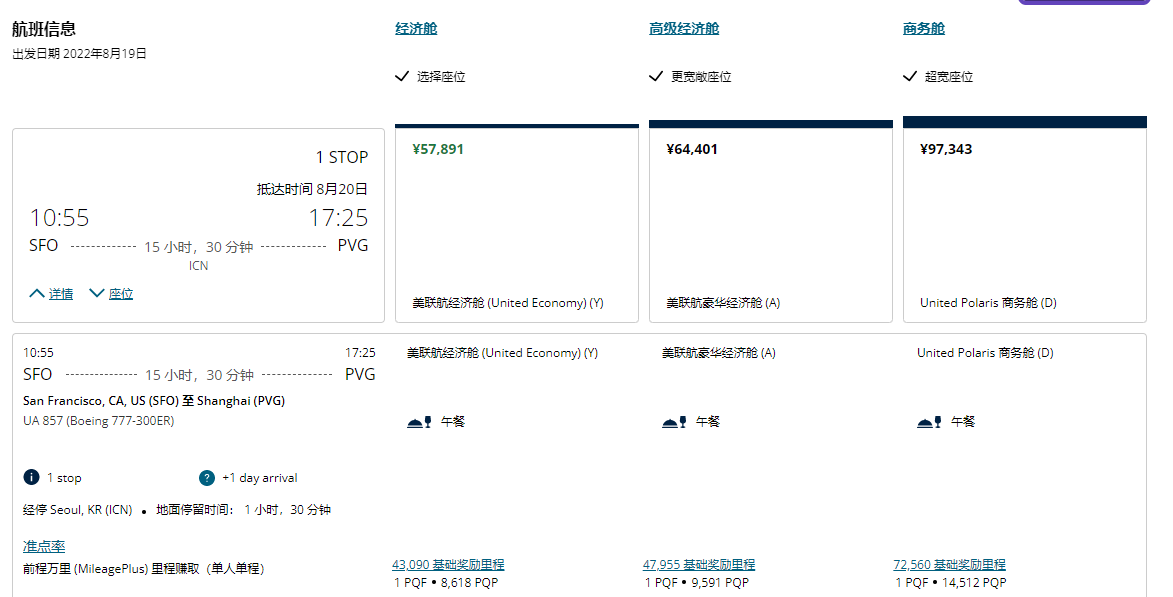The image size is (1173, 597).
Task: Open the 43,090 基础奖励里程 link
Action: click(448, 565)
